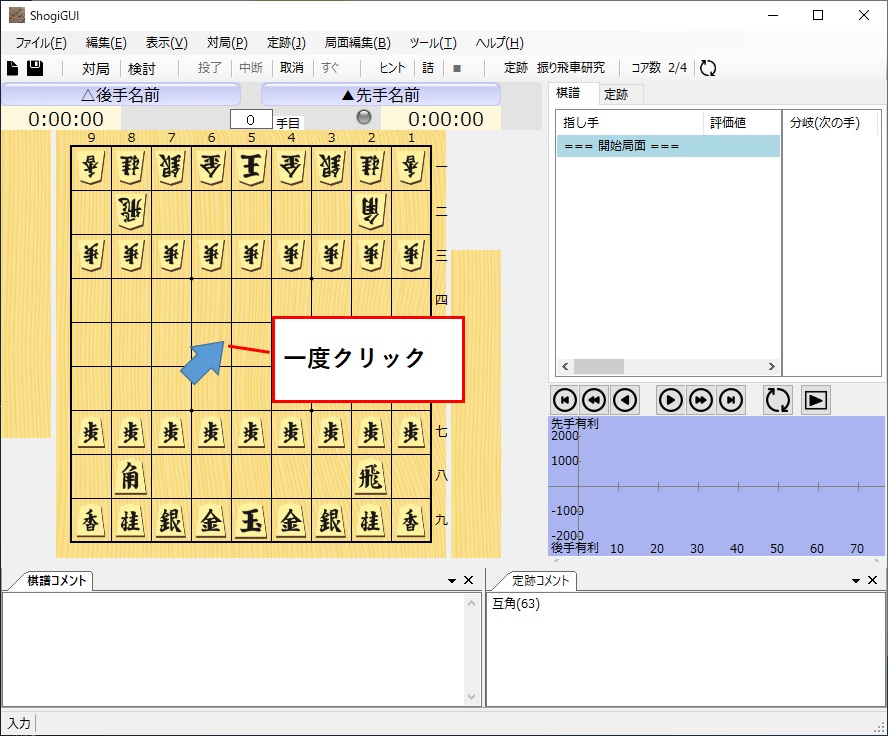Click the 対局 toolbar button

[95, 69]
